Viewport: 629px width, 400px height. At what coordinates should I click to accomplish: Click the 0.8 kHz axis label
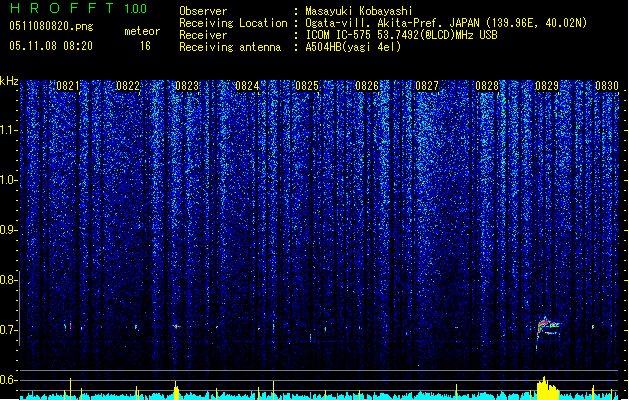tap(8, 280)
